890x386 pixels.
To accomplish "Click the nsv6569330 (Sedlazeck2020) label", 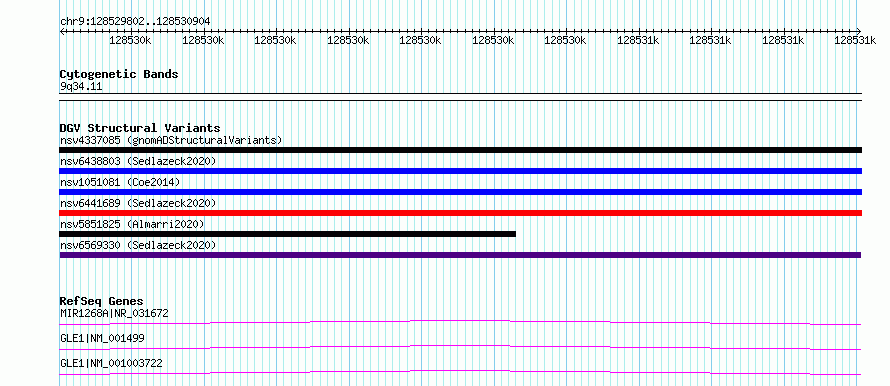I will tap(138, 245).
